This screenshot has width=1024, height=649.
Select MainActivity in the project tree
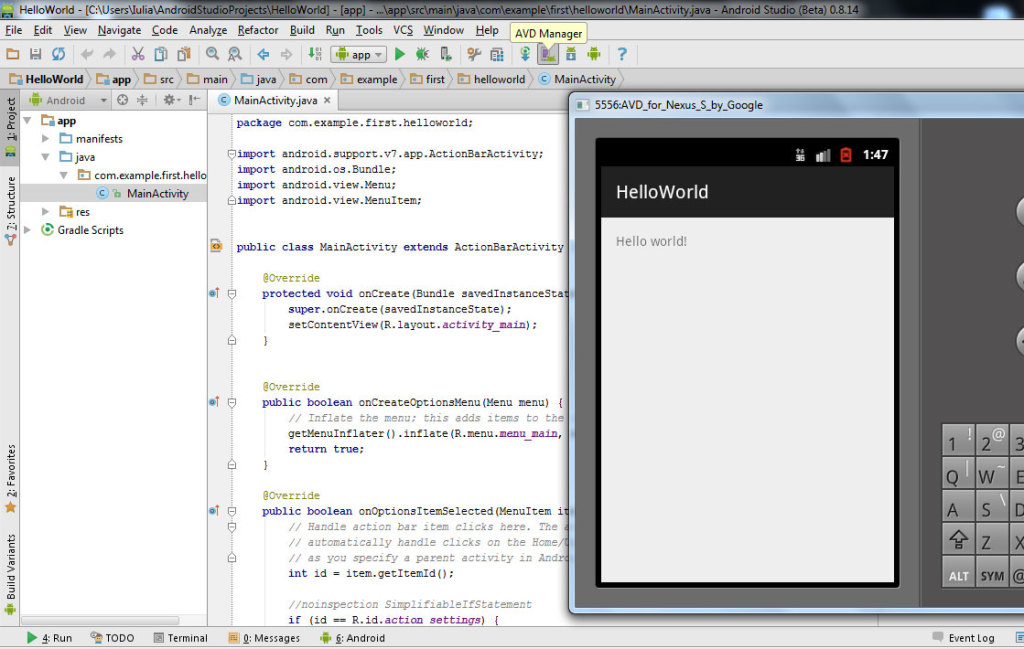[x=157, y=193]
